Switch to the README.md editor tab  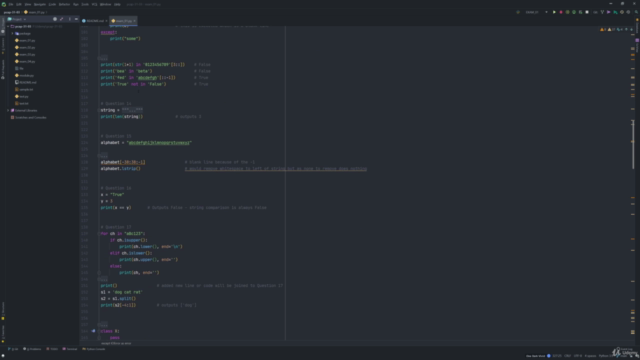[x=95, y=21]
